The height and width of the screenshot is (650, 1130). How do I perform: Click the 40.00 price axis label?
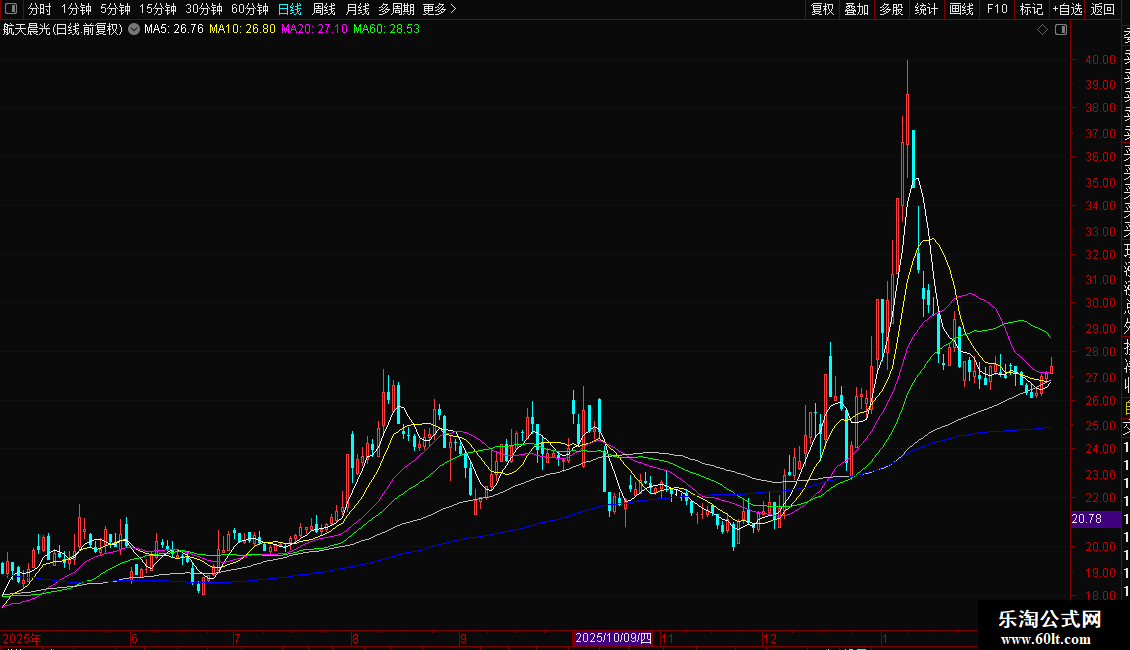(x=1100, y=60)
